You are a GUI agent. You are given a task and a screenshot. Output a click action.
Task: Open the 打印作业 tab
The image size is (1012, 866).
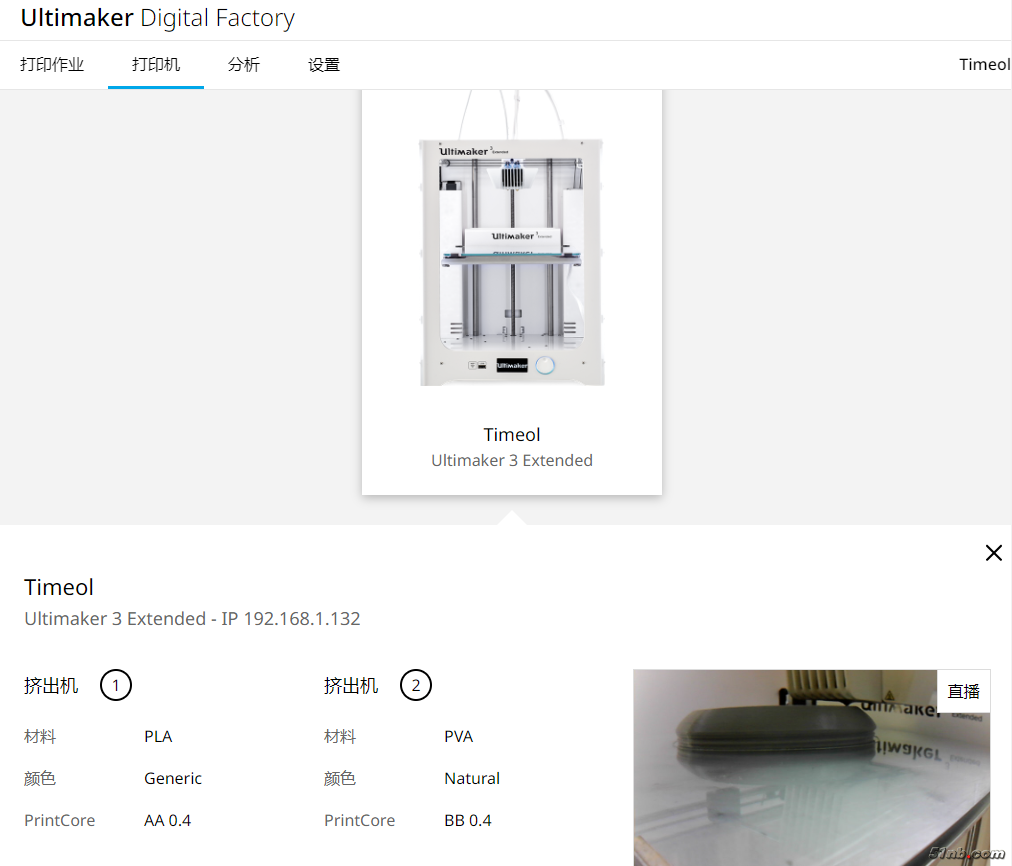tap(52, 65)
